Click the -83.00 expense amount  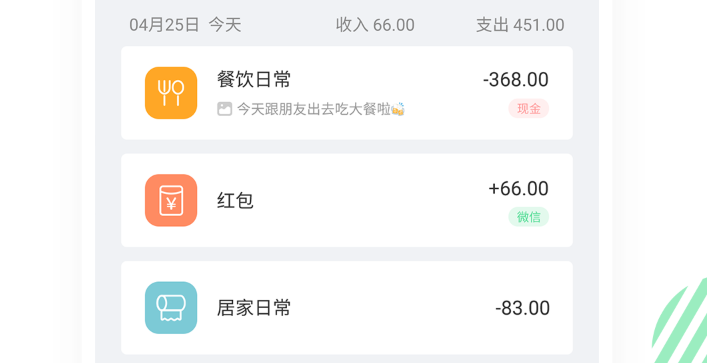522,308
